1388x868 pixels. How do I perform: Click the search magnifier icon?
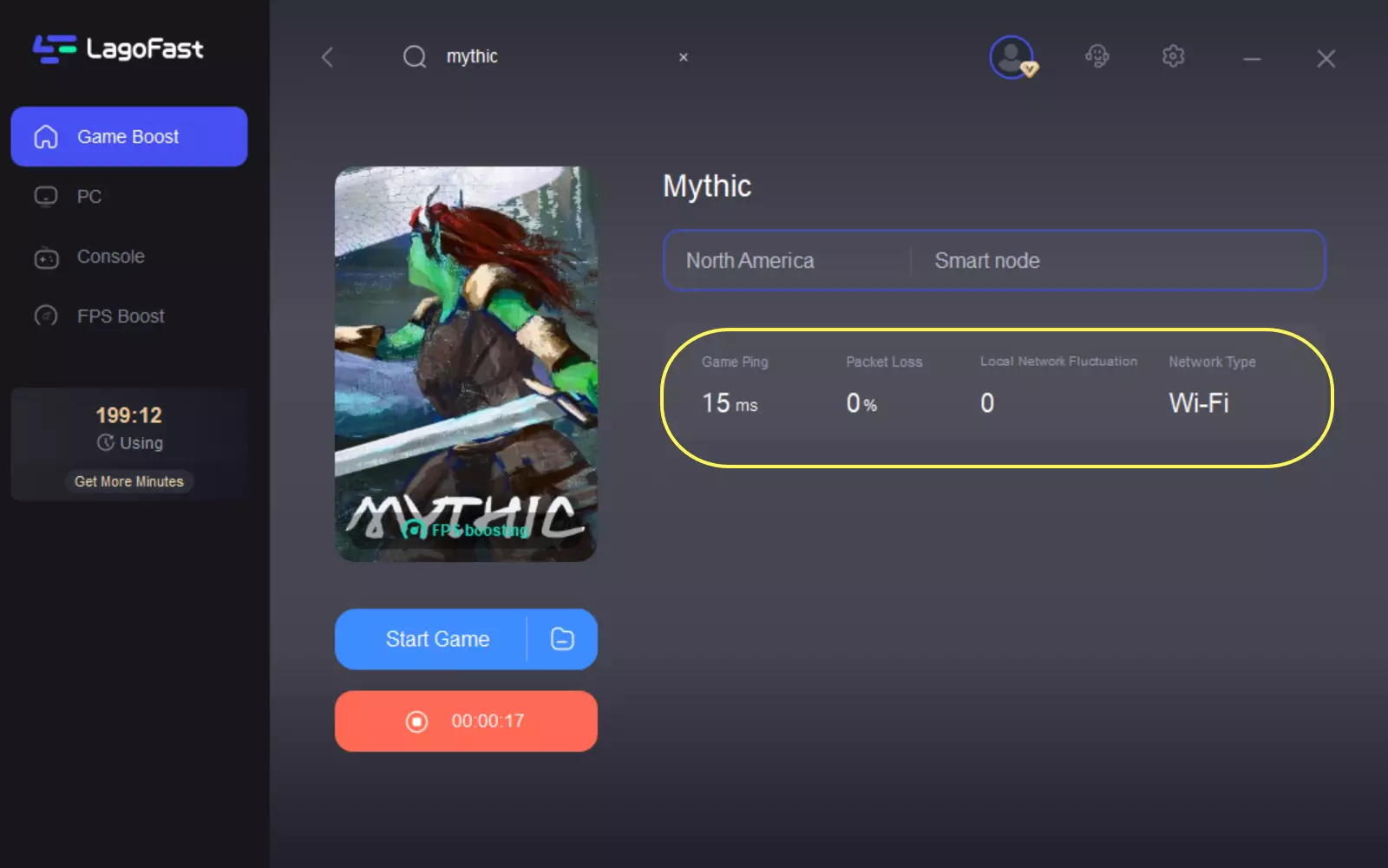tap(415, 57)
